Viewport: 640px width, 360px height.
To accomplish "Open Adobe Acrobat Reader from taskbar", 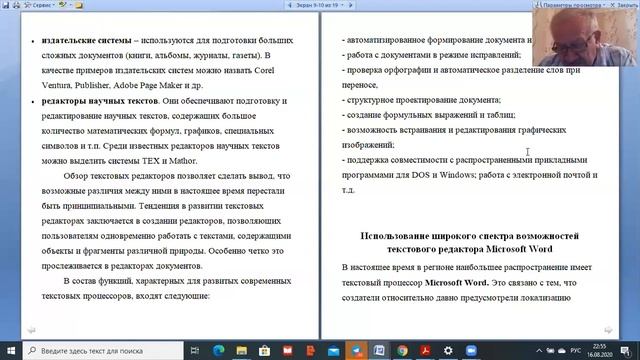I will click(x=425, y=351).
